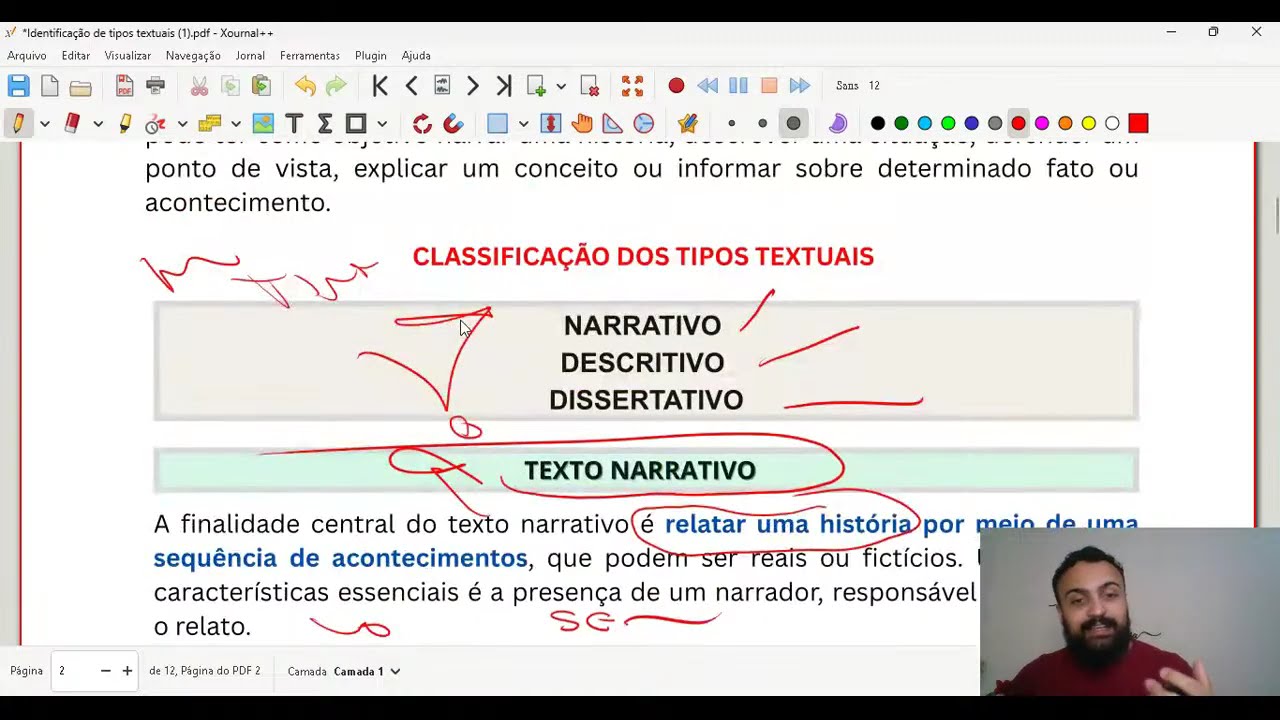This screenshot has width=1280, height=720.
Task: Select the Hand tool
Action: [x=582, y=124]
